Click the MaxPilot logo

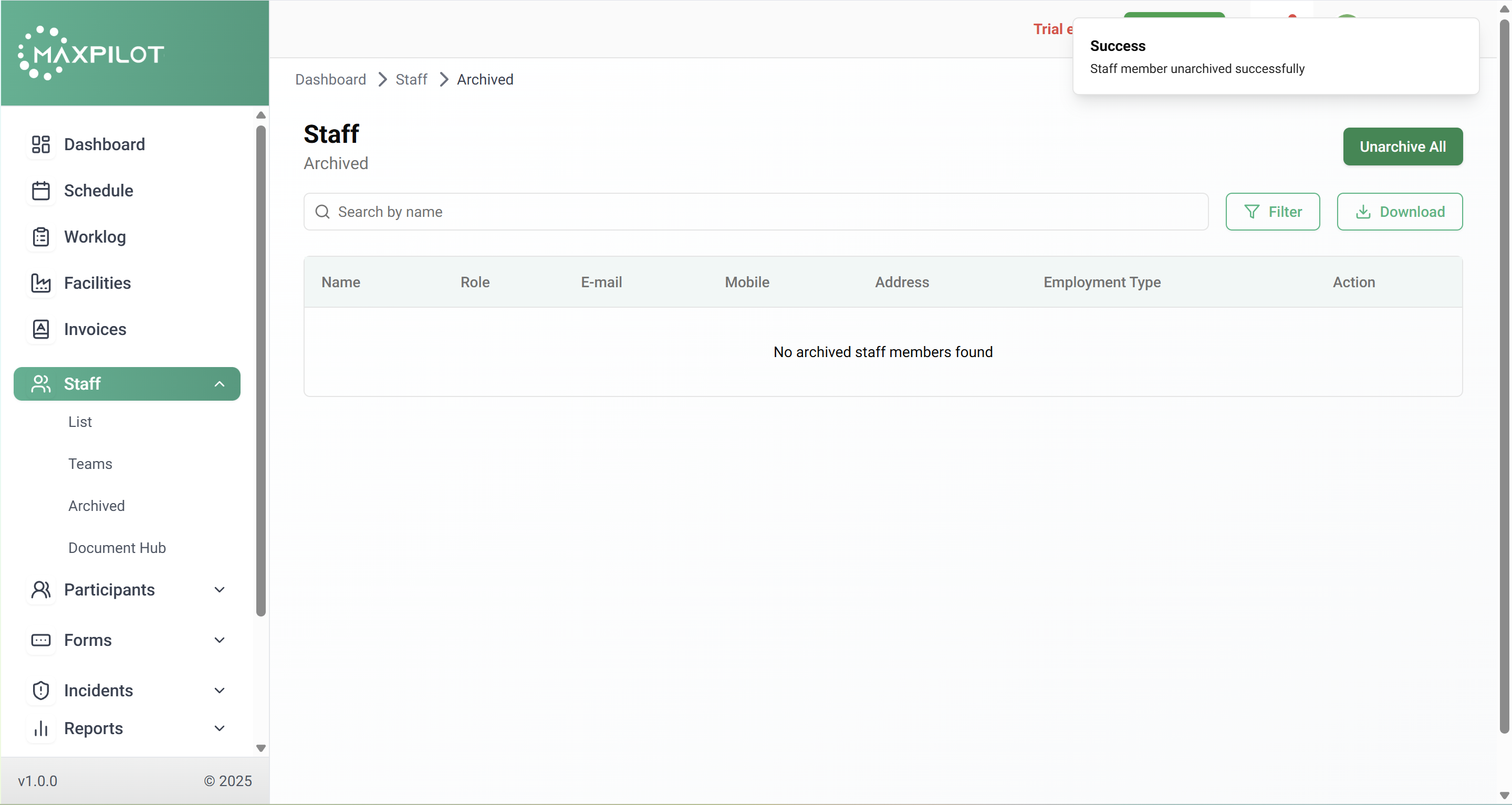[91, 54]
